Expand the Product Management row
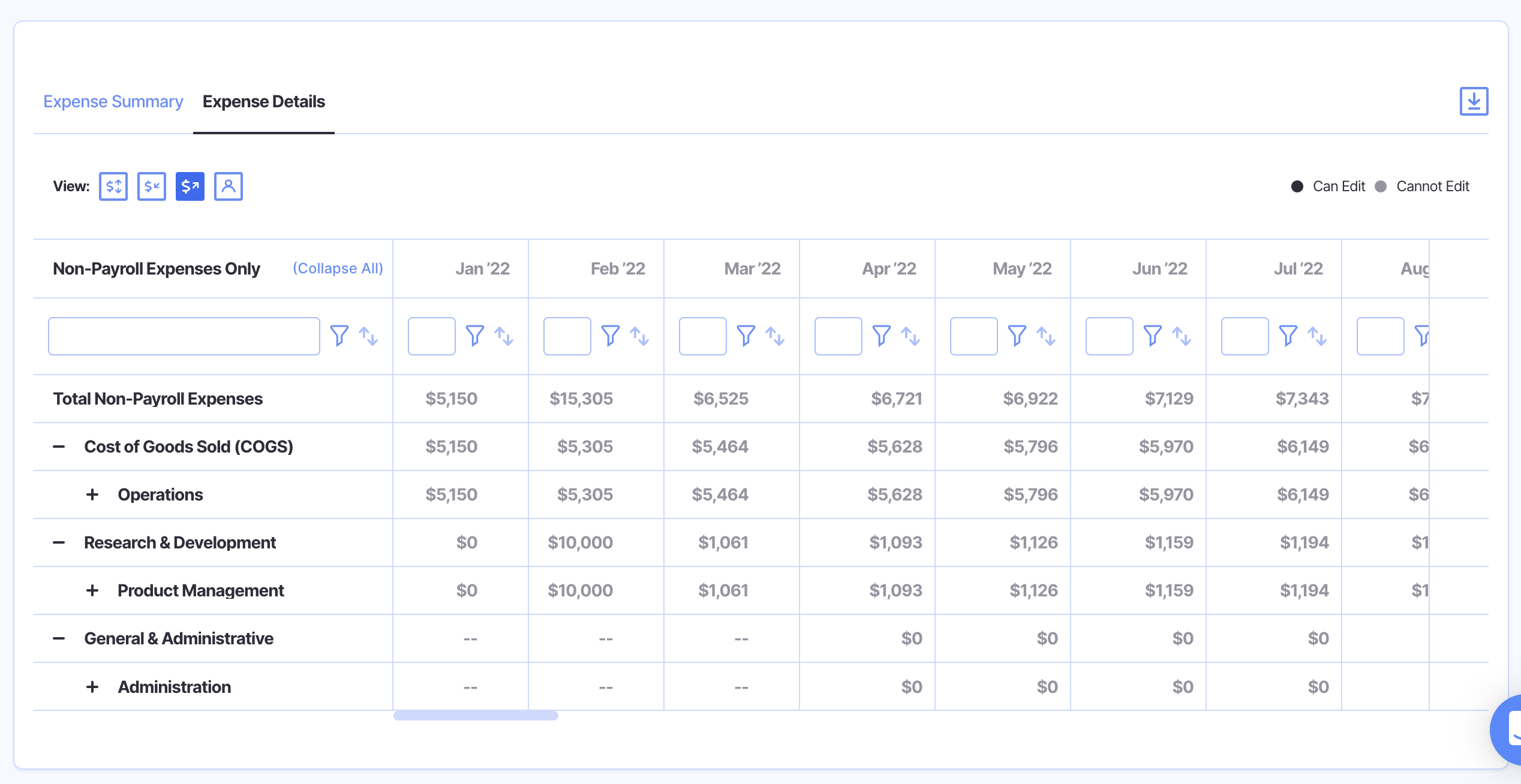1521x784 pixels. click(92, 590)
